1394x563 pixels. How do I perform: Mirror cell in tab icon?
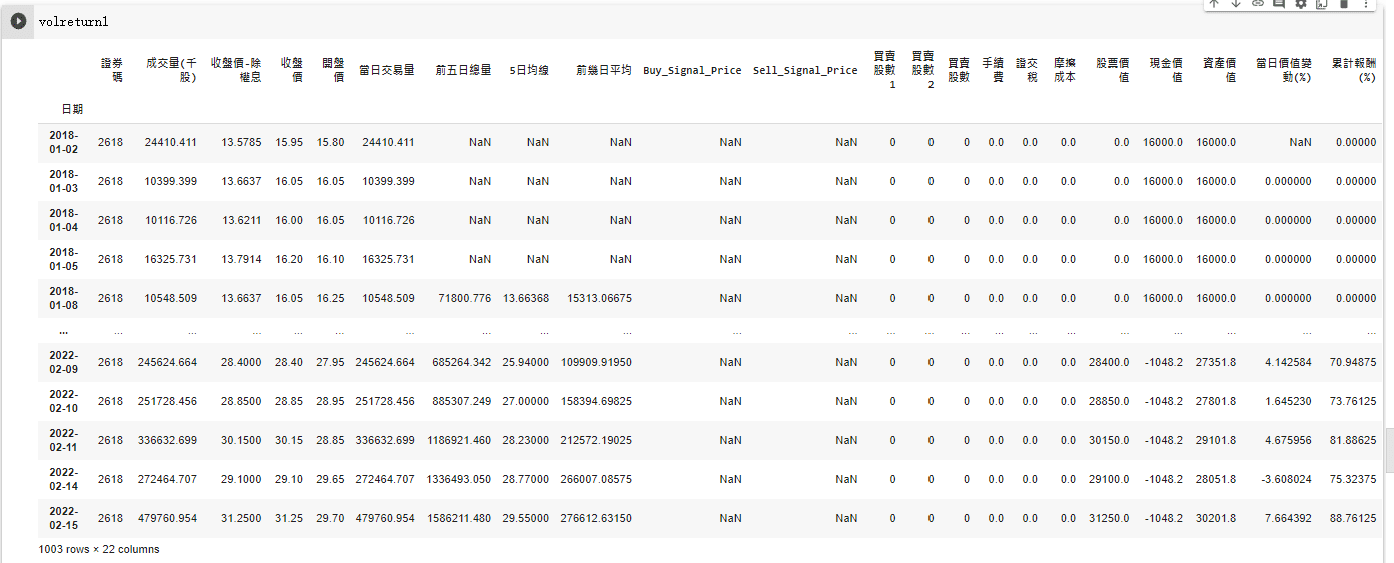point(1322,4)
